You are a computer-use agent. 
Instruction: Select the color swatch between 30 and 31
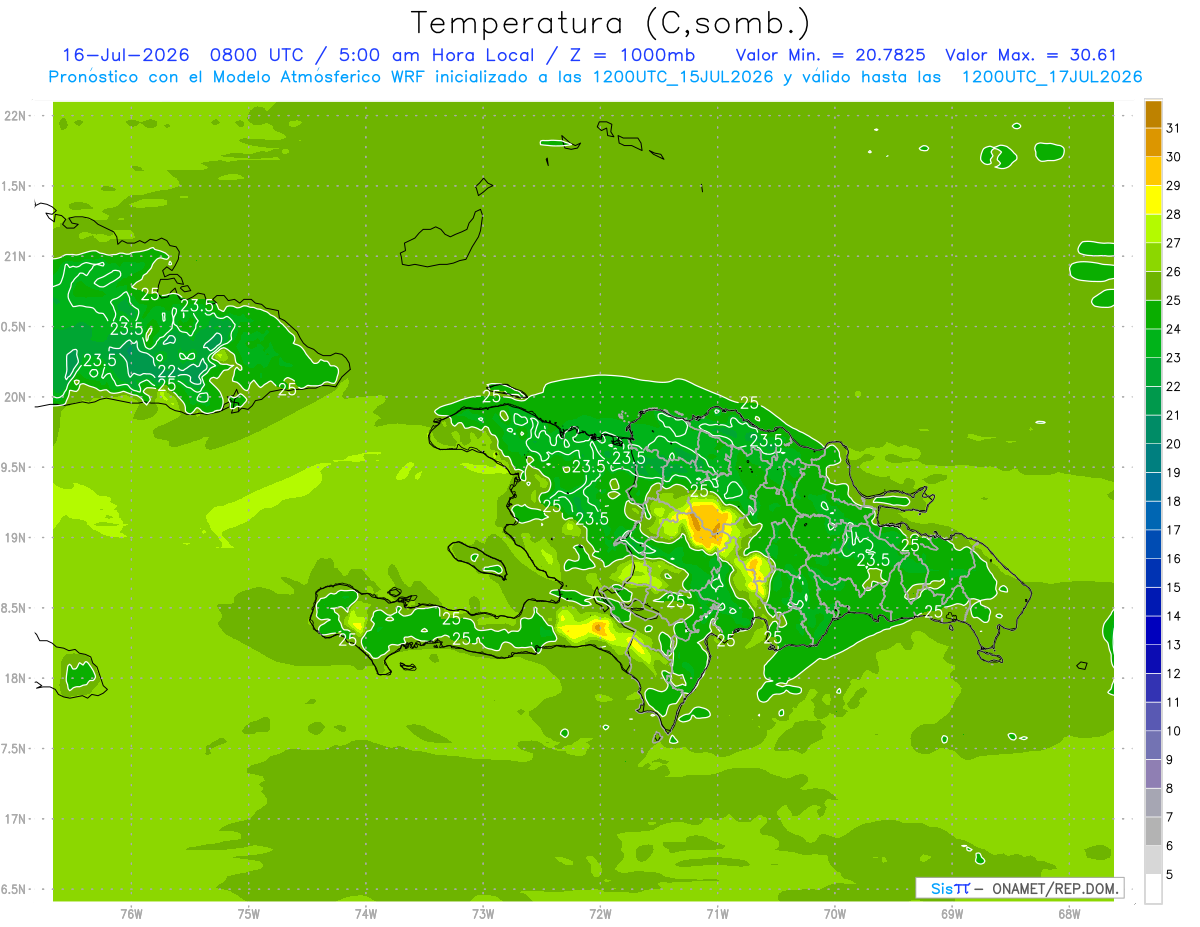coord(1153,142)
